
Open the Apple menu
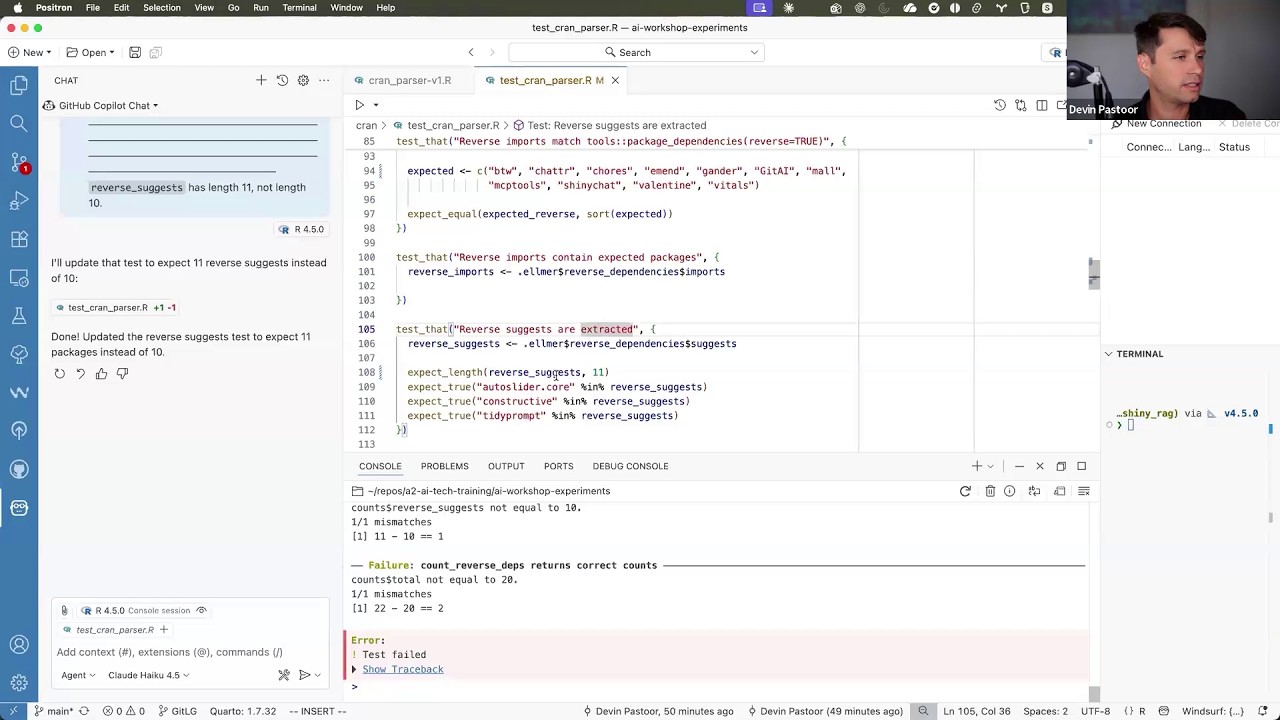point(17,8)
